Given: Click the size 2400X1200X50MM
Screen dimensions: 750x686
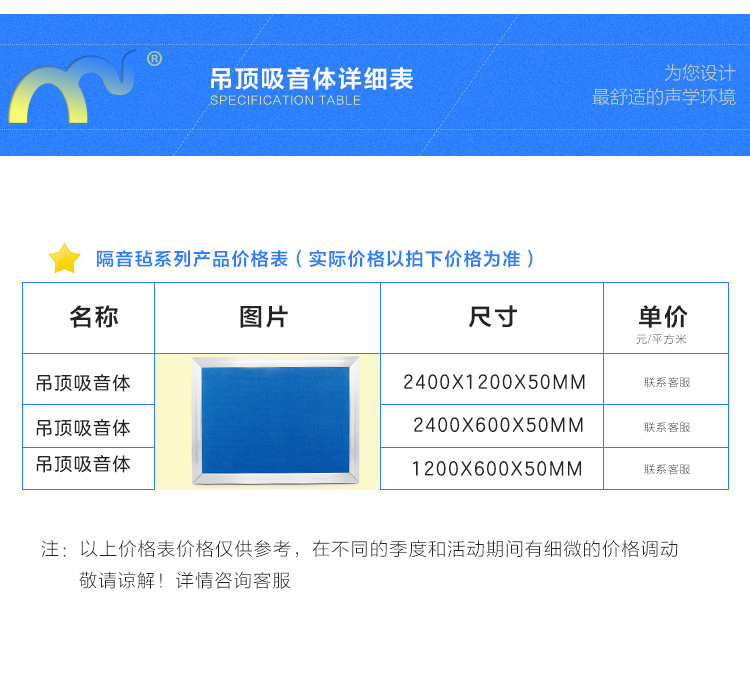Looking at the screenshot, I should point(495,382).
